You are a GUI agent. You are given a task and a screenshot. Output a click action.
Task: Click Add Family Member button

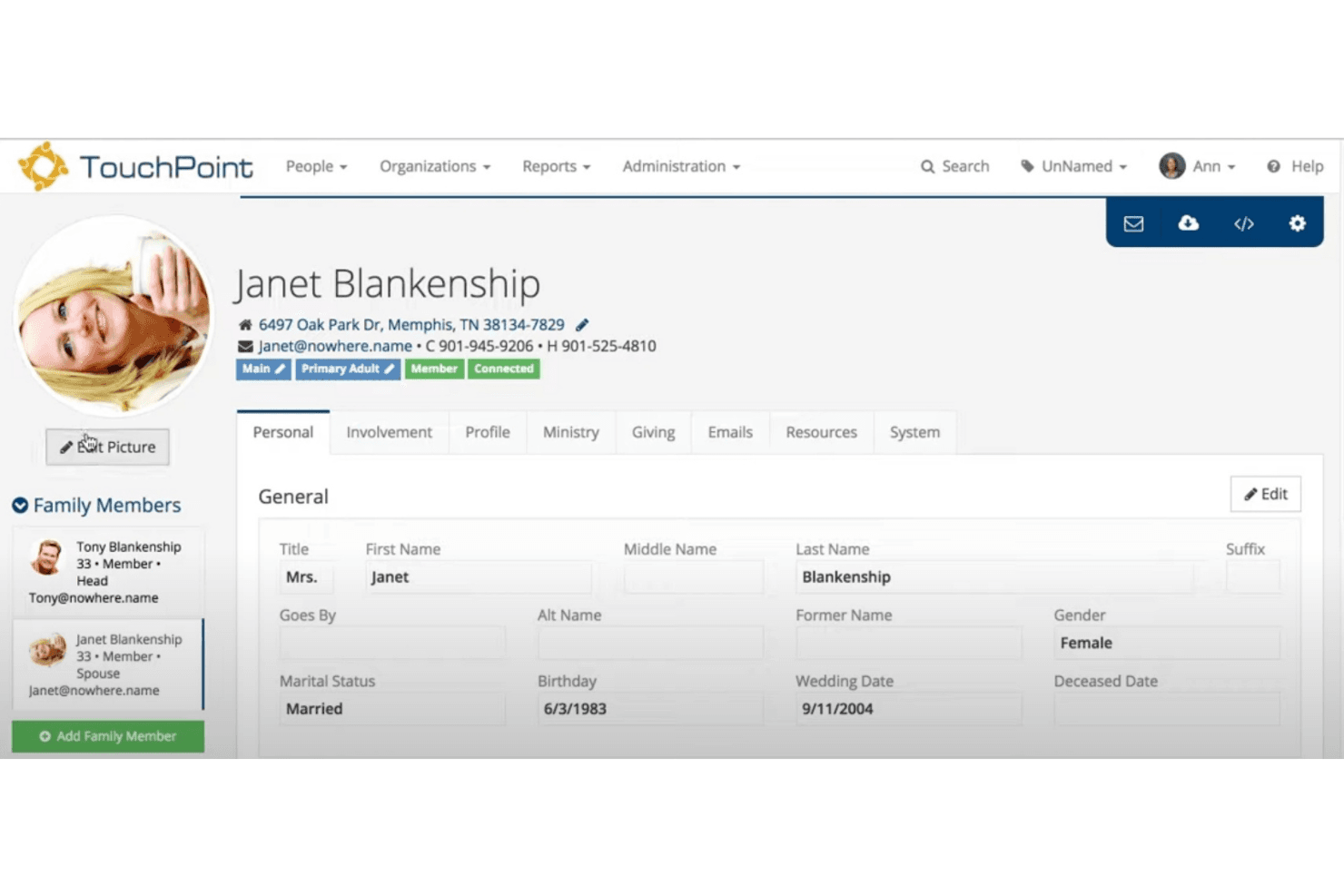[x=108, y=736]
